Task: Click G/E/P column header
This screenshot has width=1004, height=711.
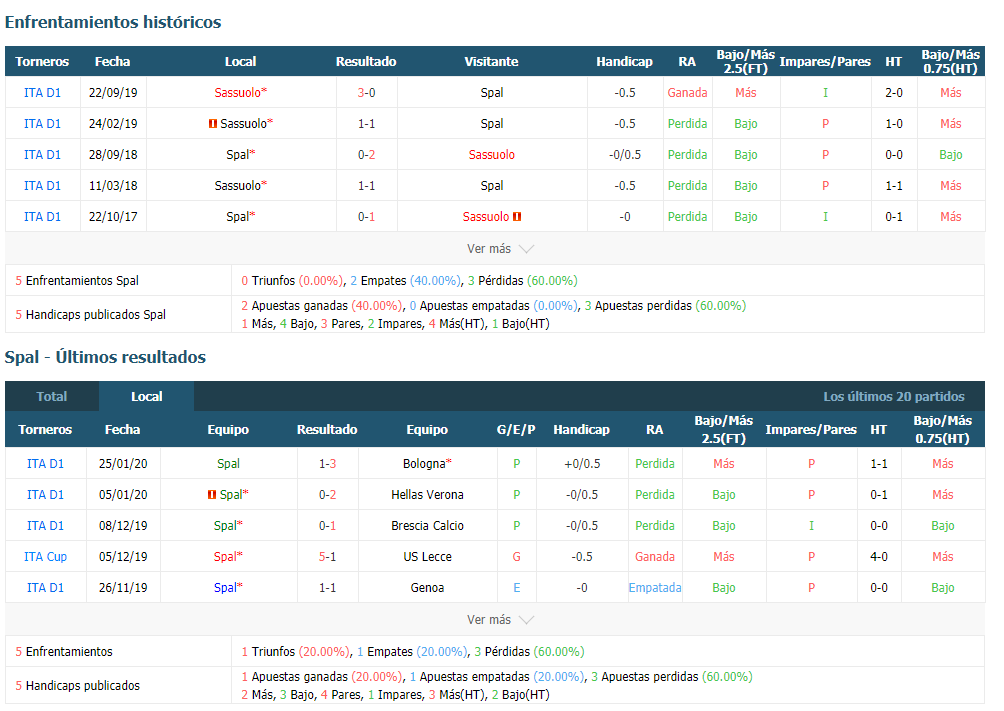Action: tap(515, 430)
